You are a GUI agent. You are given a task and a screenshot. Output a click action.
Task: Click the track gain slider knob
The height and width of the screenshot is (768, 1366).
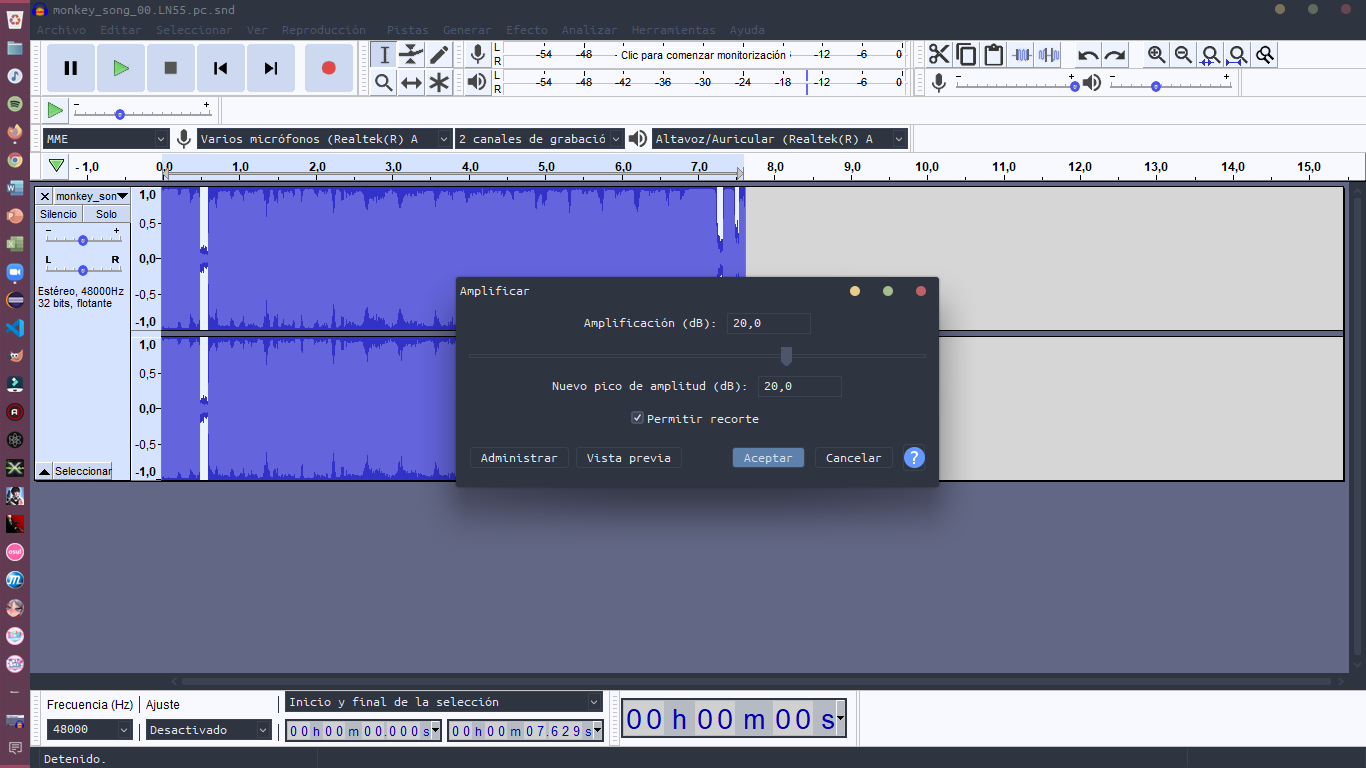pos(83,240)
